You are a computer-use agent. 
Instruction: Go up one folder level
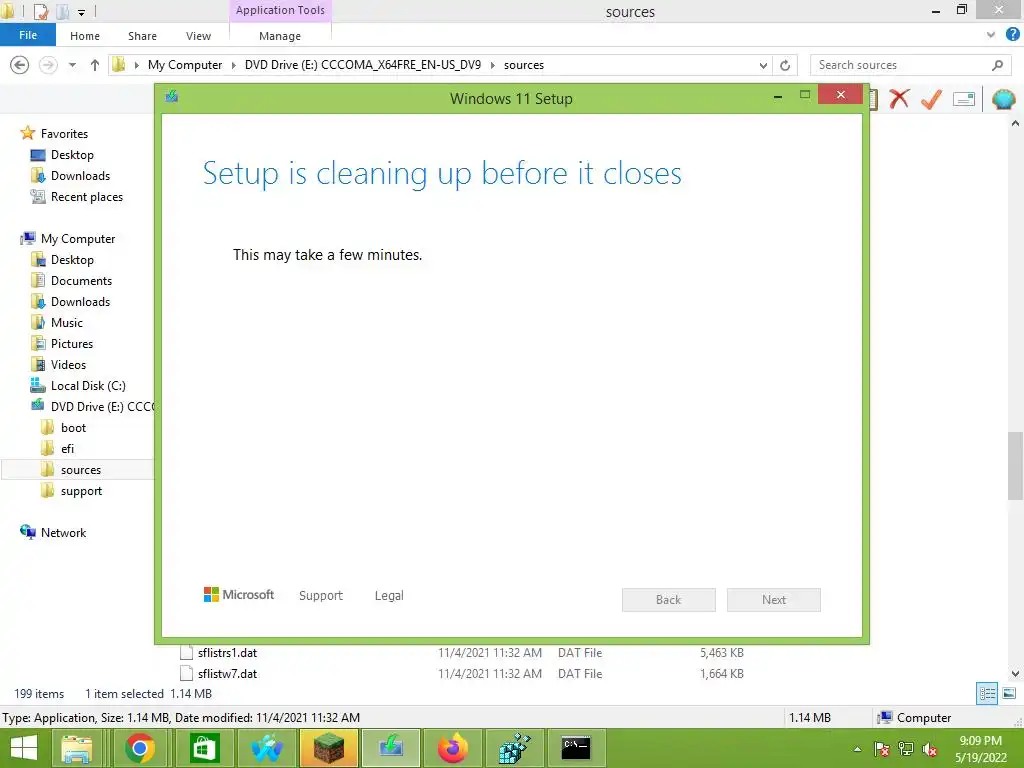[95, 65]
